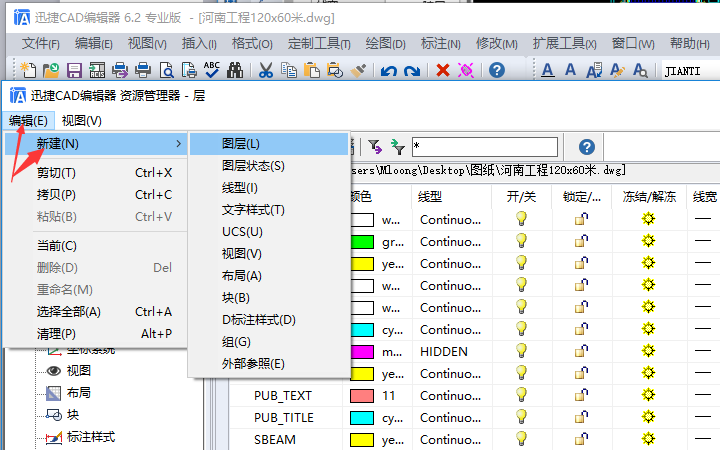Click the blue Help icon in main toolbar
This screenshot has width=720, height=450.
(x=497, y=70)
